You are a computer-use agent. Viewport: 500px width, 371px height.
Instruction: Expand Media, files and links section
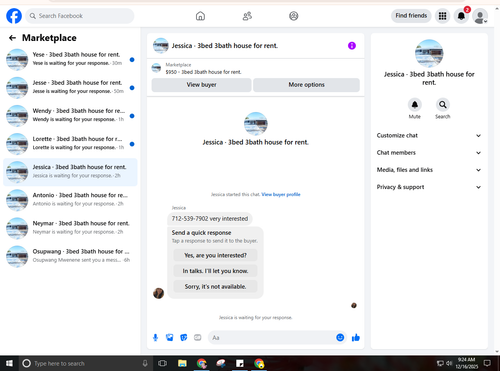429,170
